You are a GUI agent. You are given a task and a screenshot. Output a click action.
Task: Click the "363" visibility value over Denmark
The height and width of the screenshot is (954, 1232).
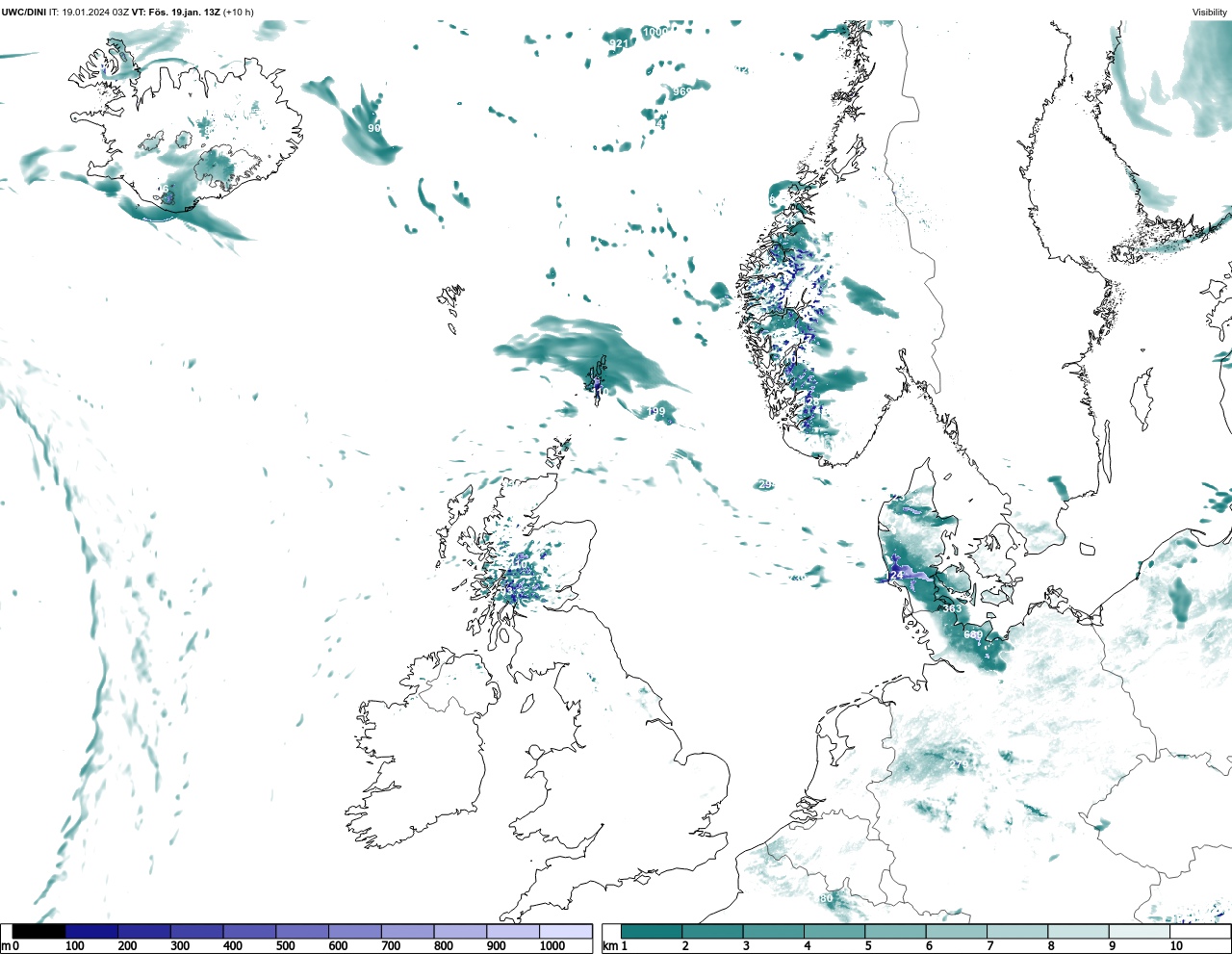pos(952,608)
